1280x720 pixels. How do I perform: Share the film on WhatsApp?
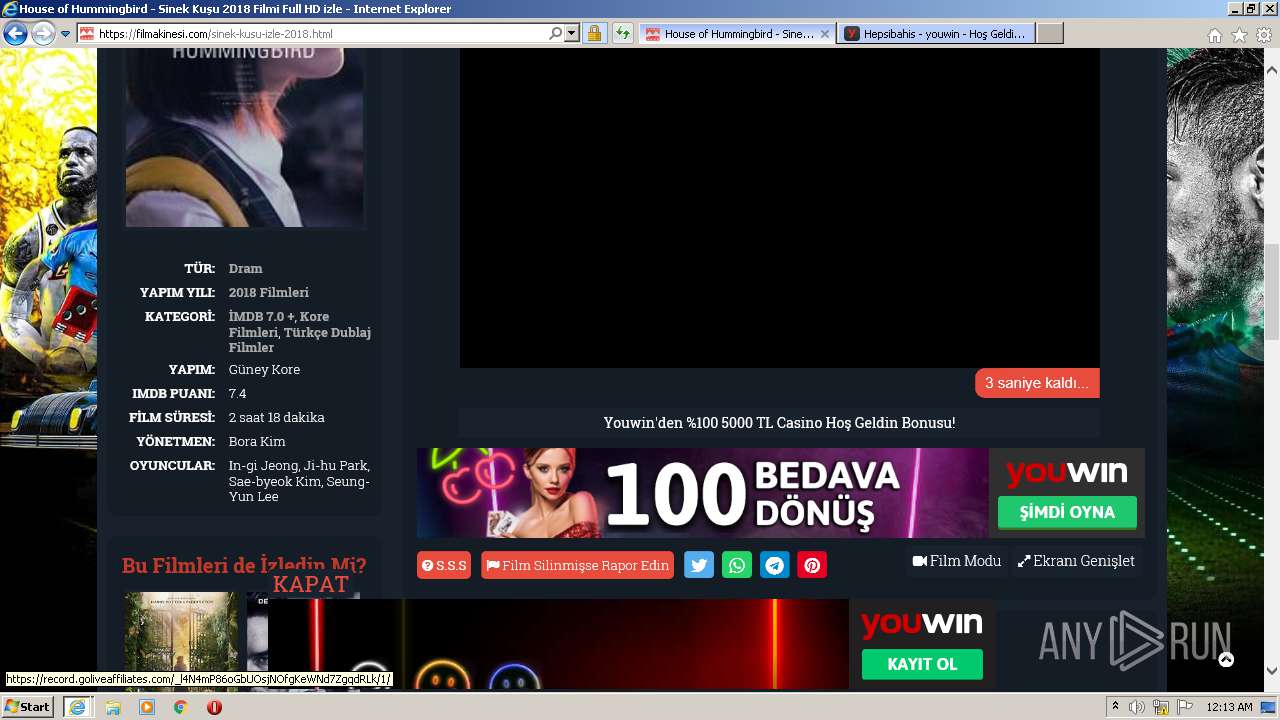[x=737, y=565]
